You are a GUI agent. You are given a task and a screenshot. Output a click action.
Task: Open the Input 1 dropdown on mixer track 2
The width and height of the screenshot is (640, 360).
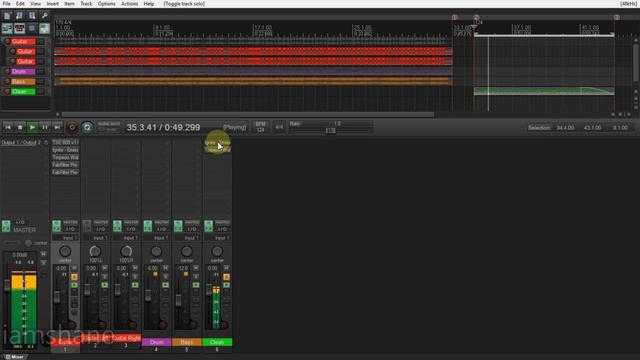point(96,238)
